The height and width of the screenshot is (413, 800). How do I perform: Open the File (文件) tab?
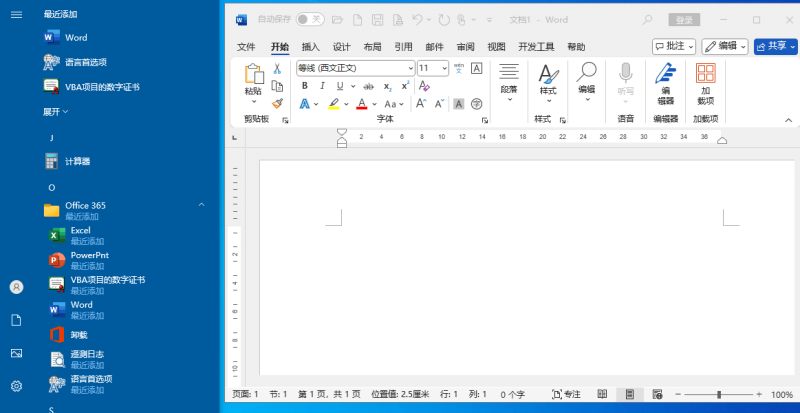246,47
